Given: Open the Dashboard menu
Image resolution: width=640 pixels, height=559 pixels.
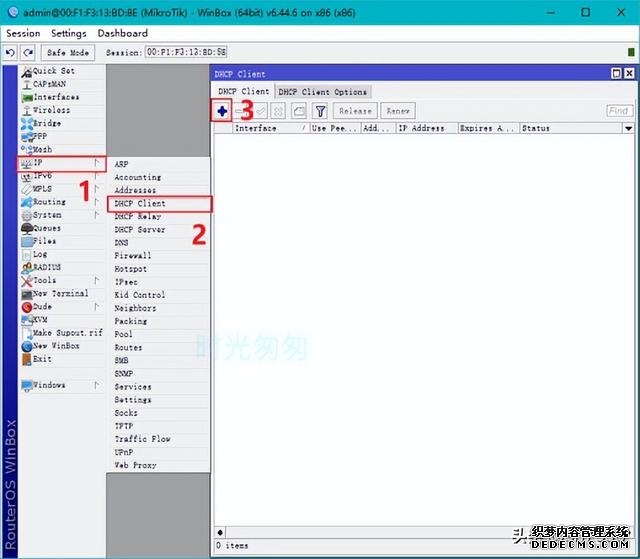Looking at the screenshot, I should click(122, 33).
